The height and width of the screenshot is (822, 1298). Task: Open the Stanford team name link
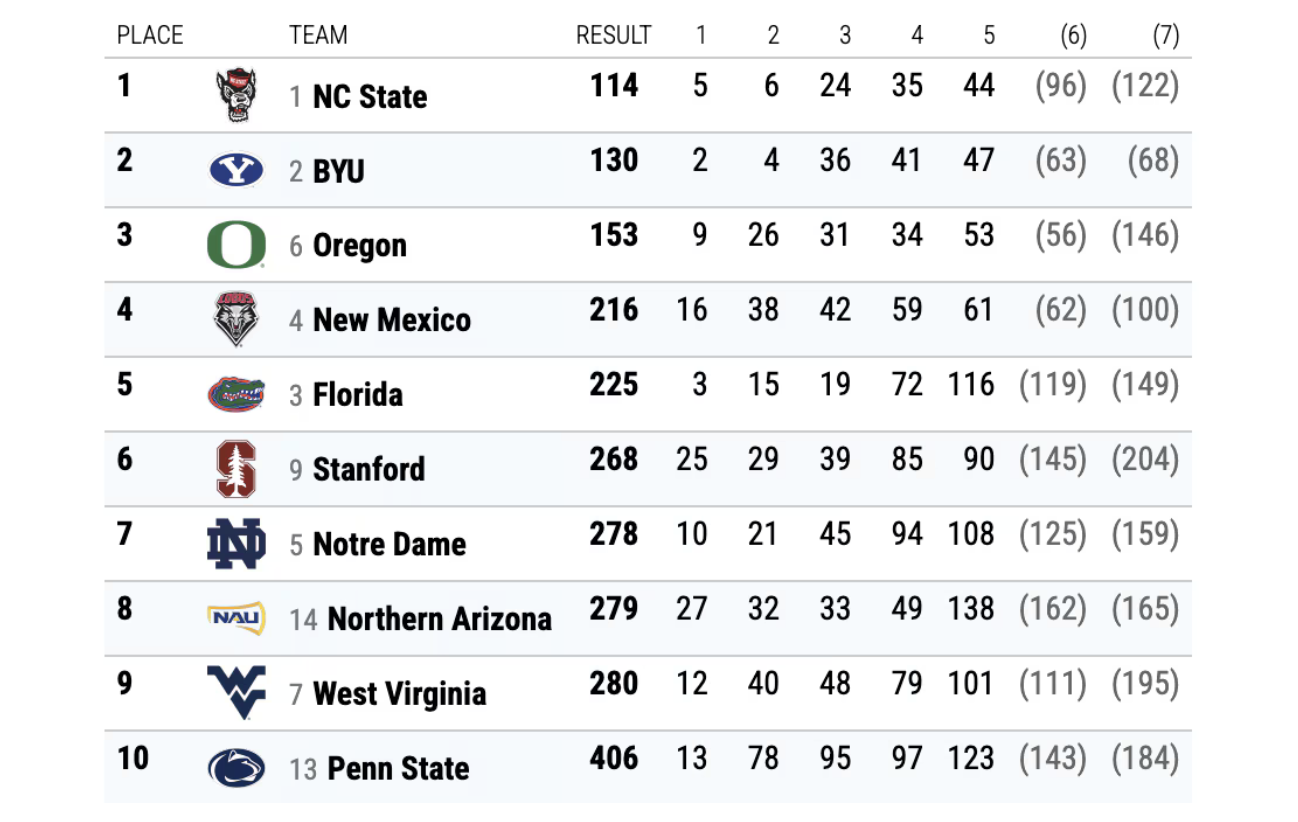click(368, 469)
